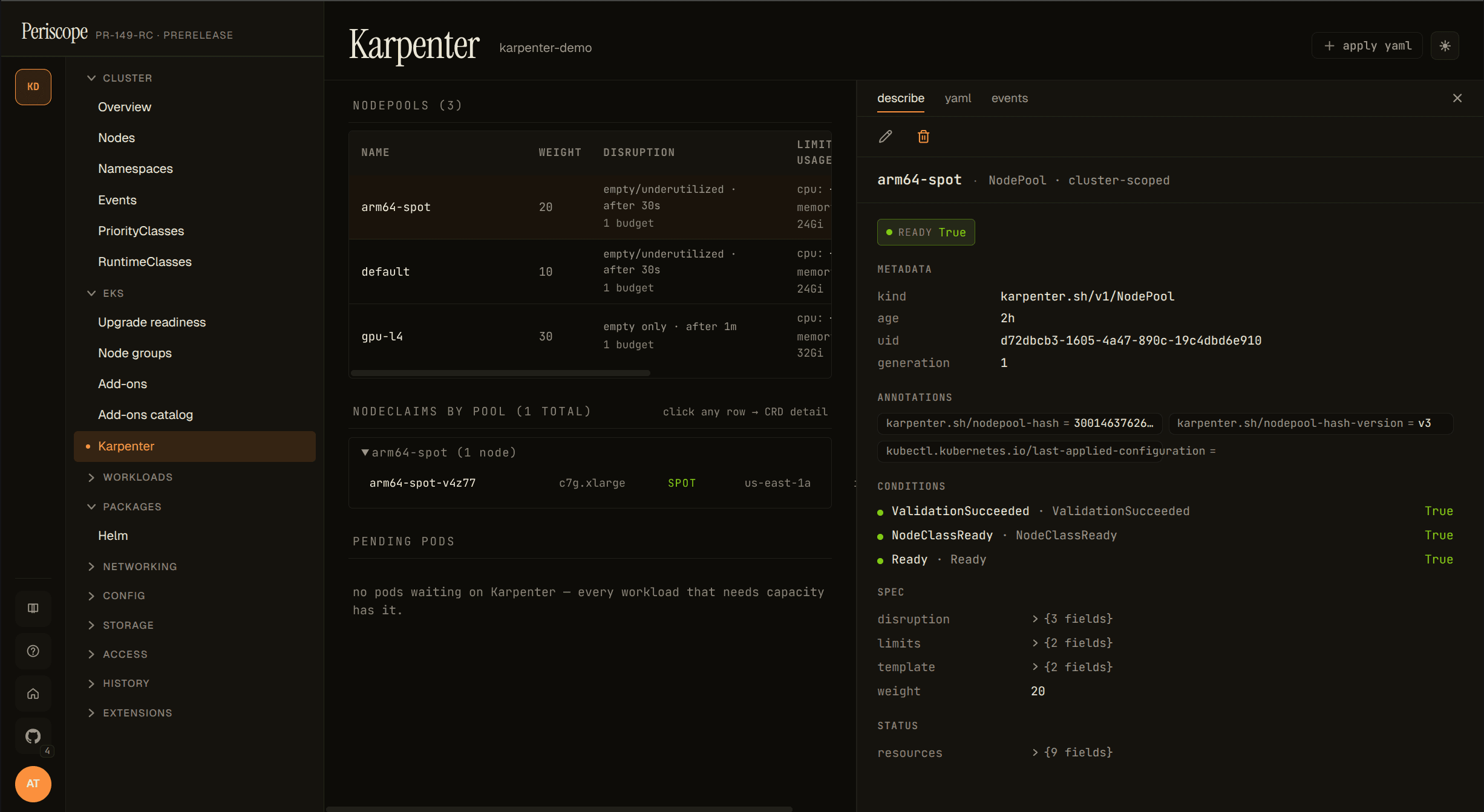The width and height of the screenshot is (1484, 812).
Task: Collapse the EKS section
Action: (106, 293)
